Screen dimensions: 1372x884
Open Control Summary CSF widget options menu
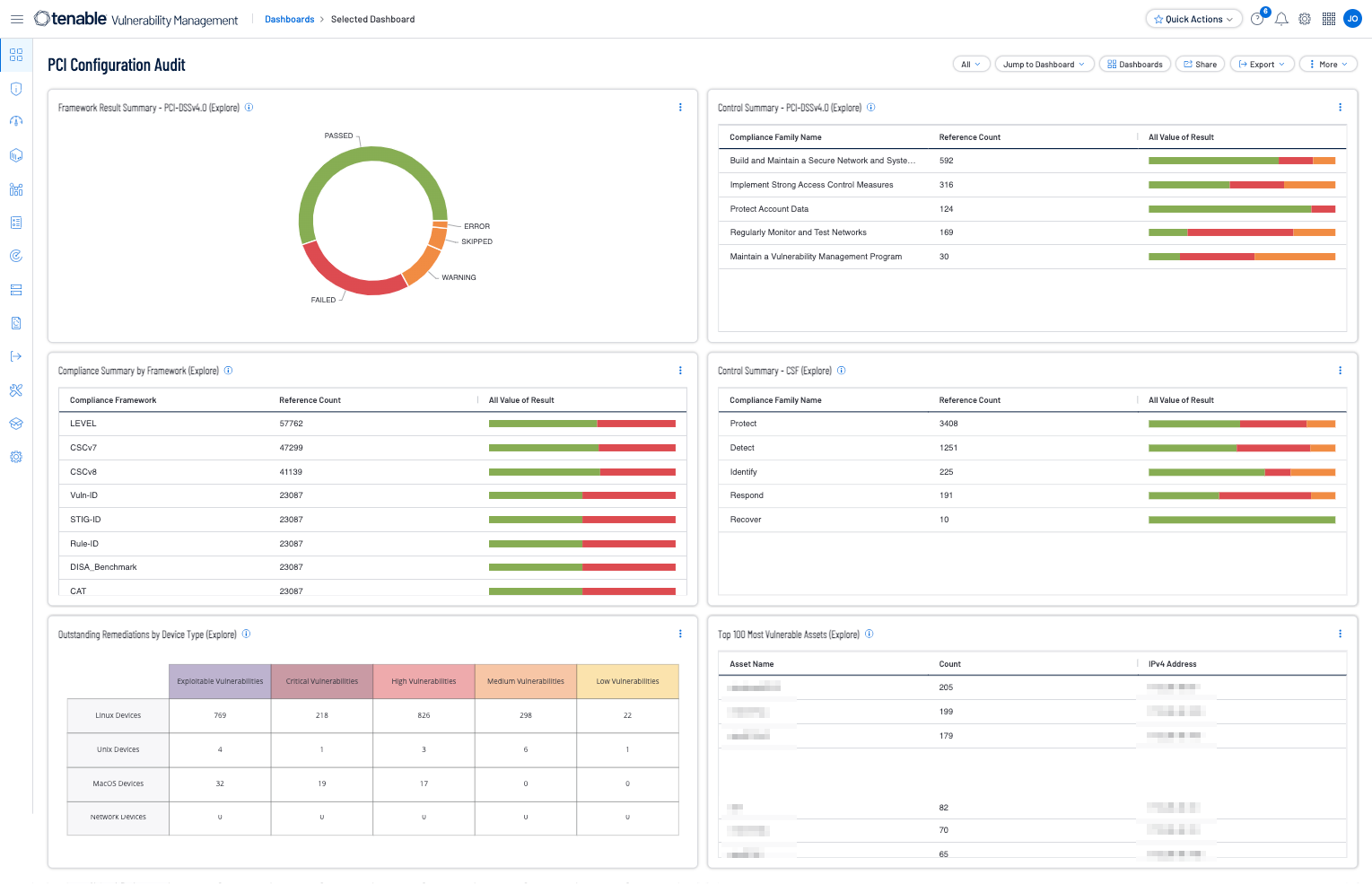[x=1341, y=371]
